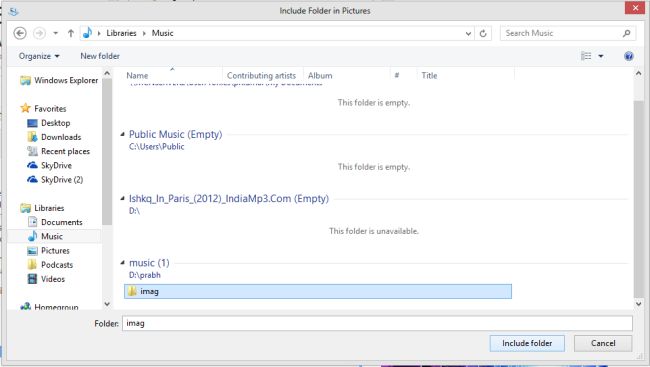Refresh the Music folder view
The width and height of the screenshot is (650, 367).
(483, 34)
